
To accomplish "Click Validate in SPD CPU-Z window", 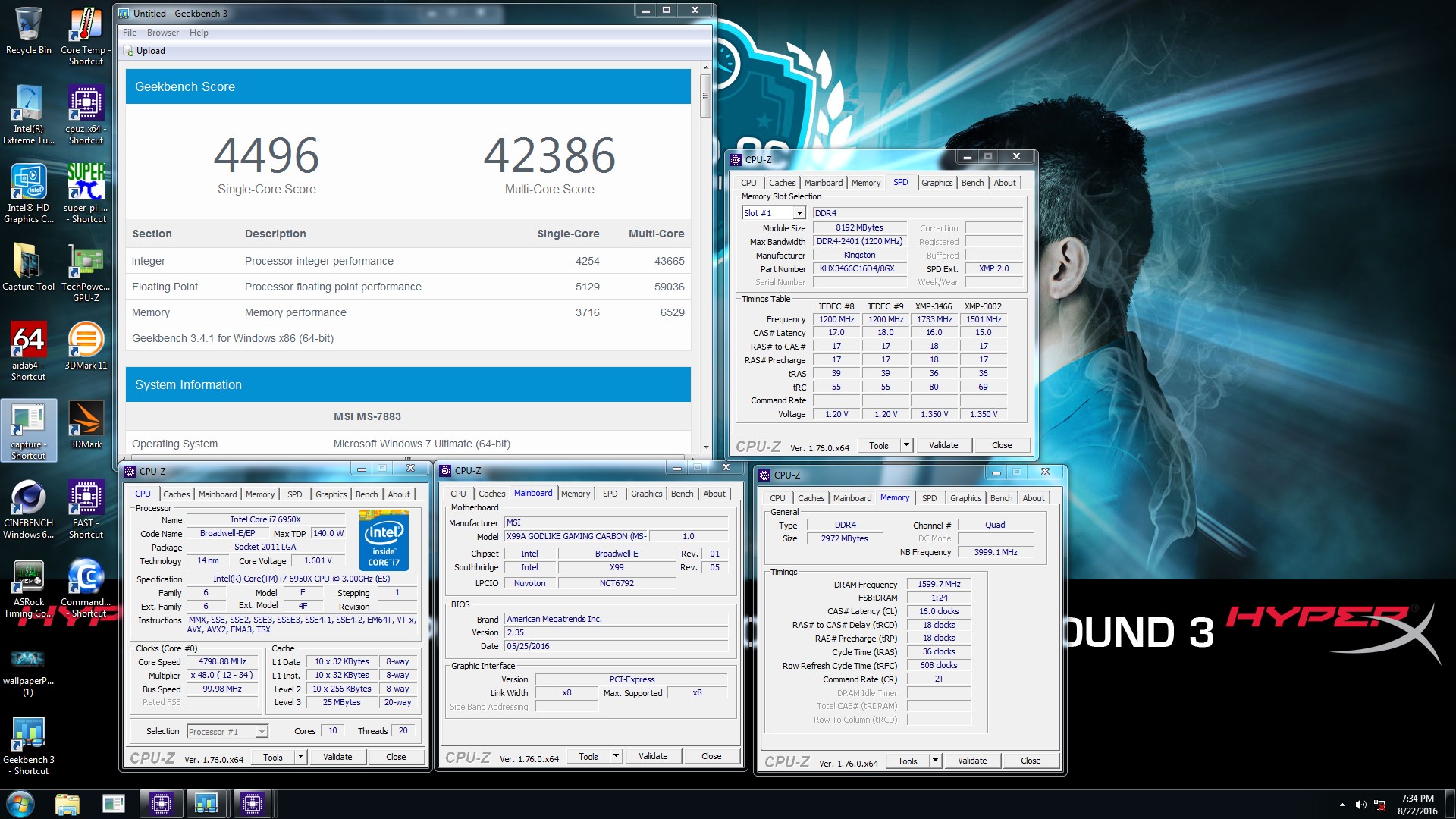I will 943,445.
